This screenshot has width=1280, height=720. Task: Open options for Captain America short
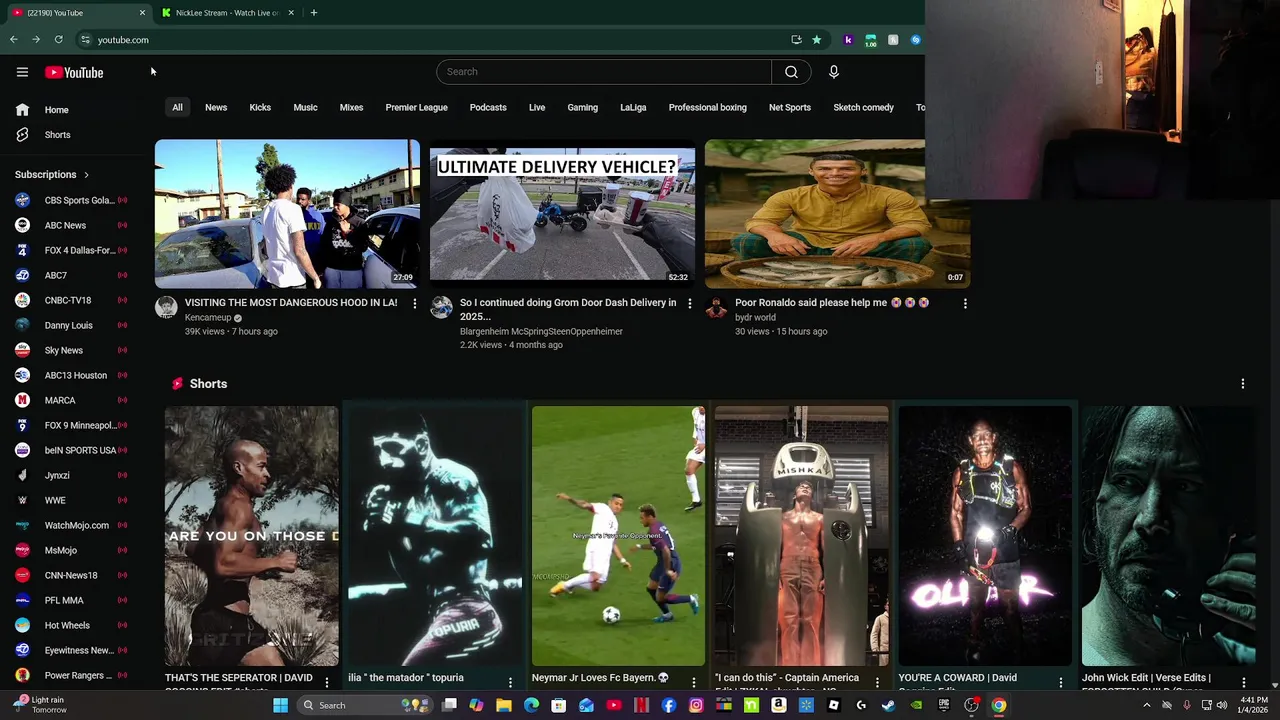click(x=877, y=682)
